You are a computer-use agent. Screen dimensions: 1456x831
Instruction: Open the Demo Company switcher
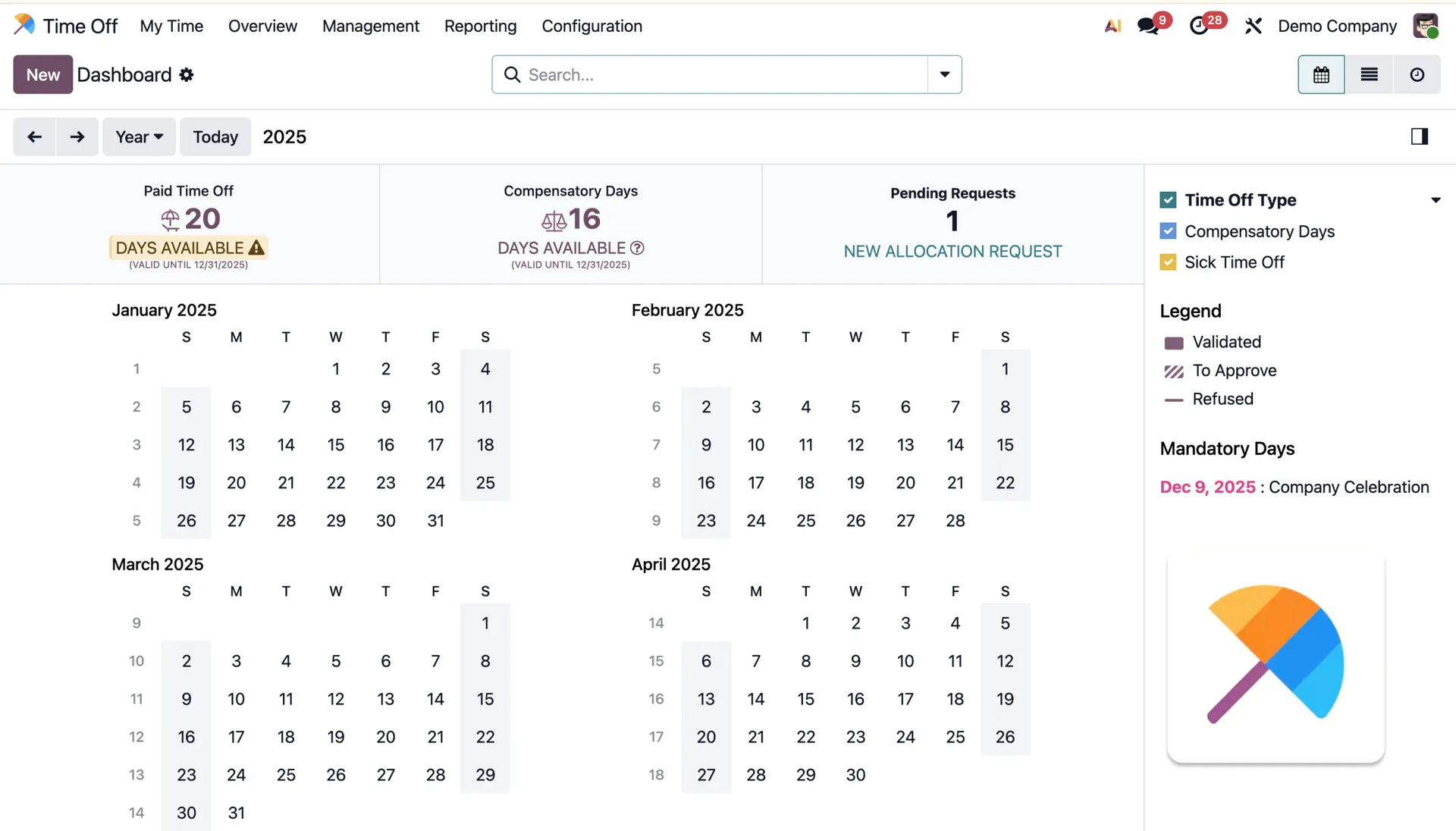[x=1337, y=26]
